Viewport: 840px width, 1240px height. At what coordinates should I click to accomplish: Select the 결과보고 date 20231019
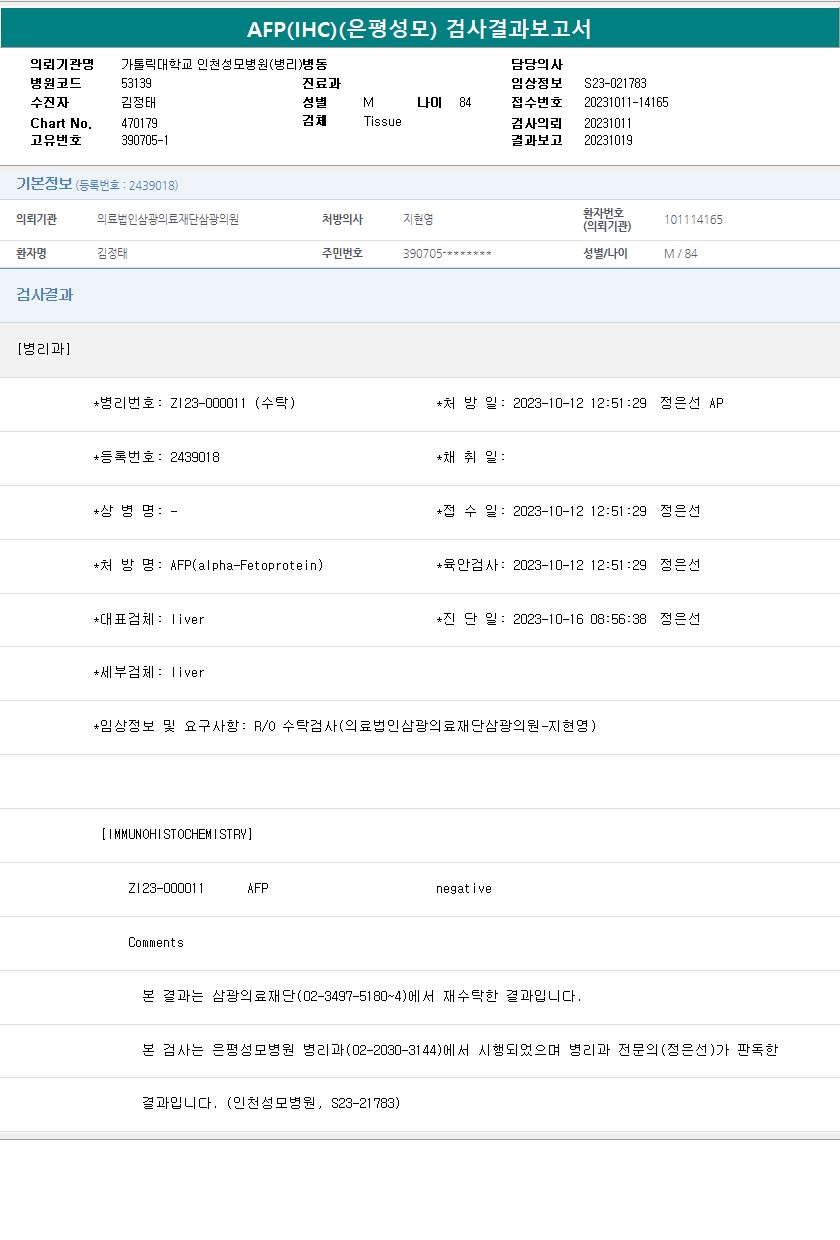click(608, 140)
